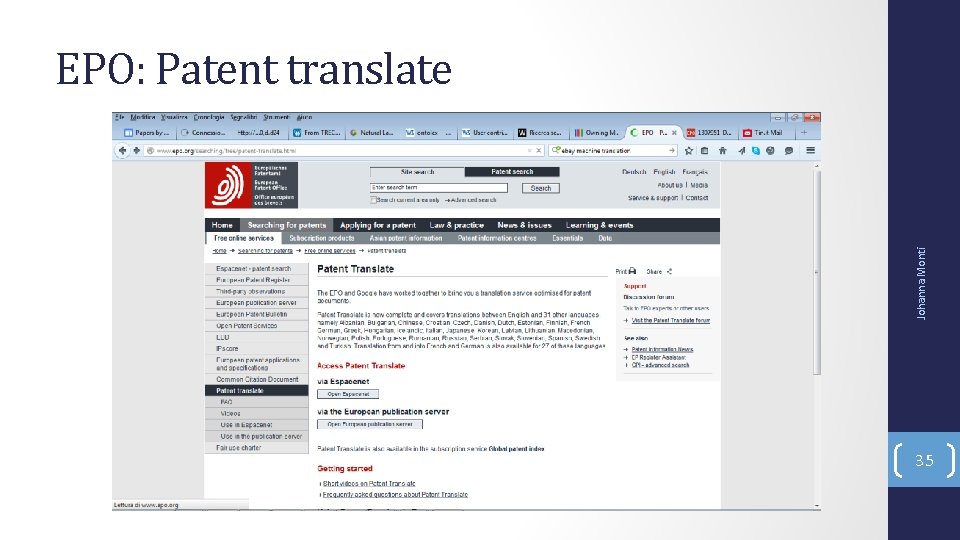Image resolution: width=960 pixels, height=540 pixels.
Task: Close the EPO tab with its X
Action: [675, 132]
